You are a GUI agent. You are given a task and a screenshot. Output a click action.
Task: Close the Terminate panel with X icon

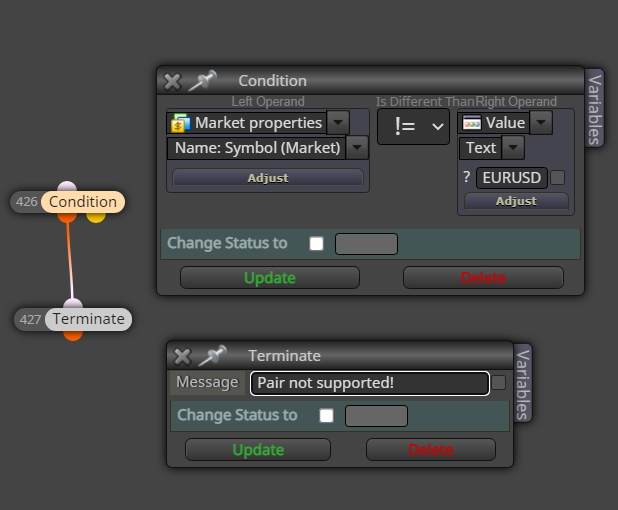pyautogui.click(x=182, y=357)
